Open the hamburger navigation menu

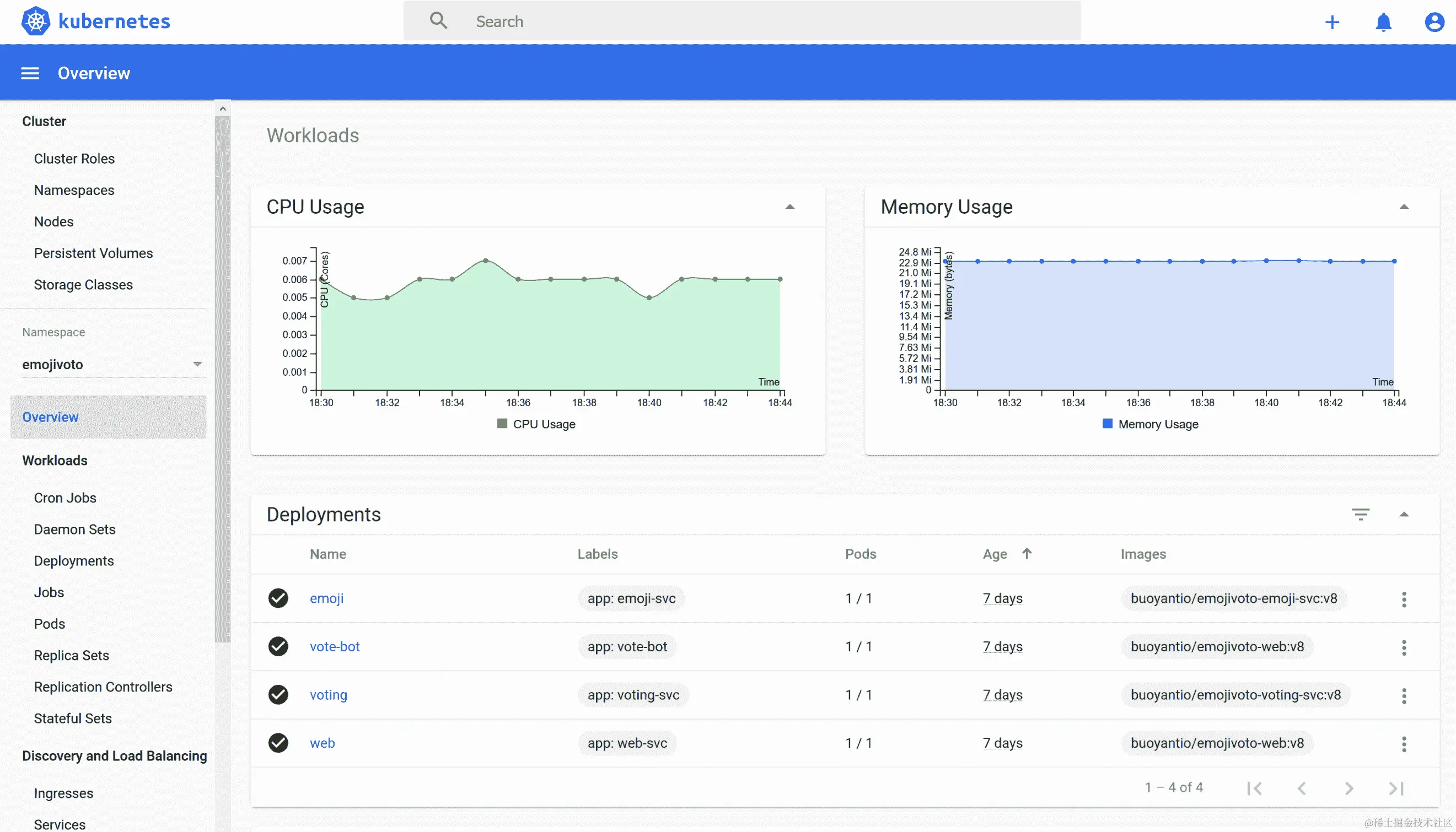pyautogui.click(x=30, y=73)
